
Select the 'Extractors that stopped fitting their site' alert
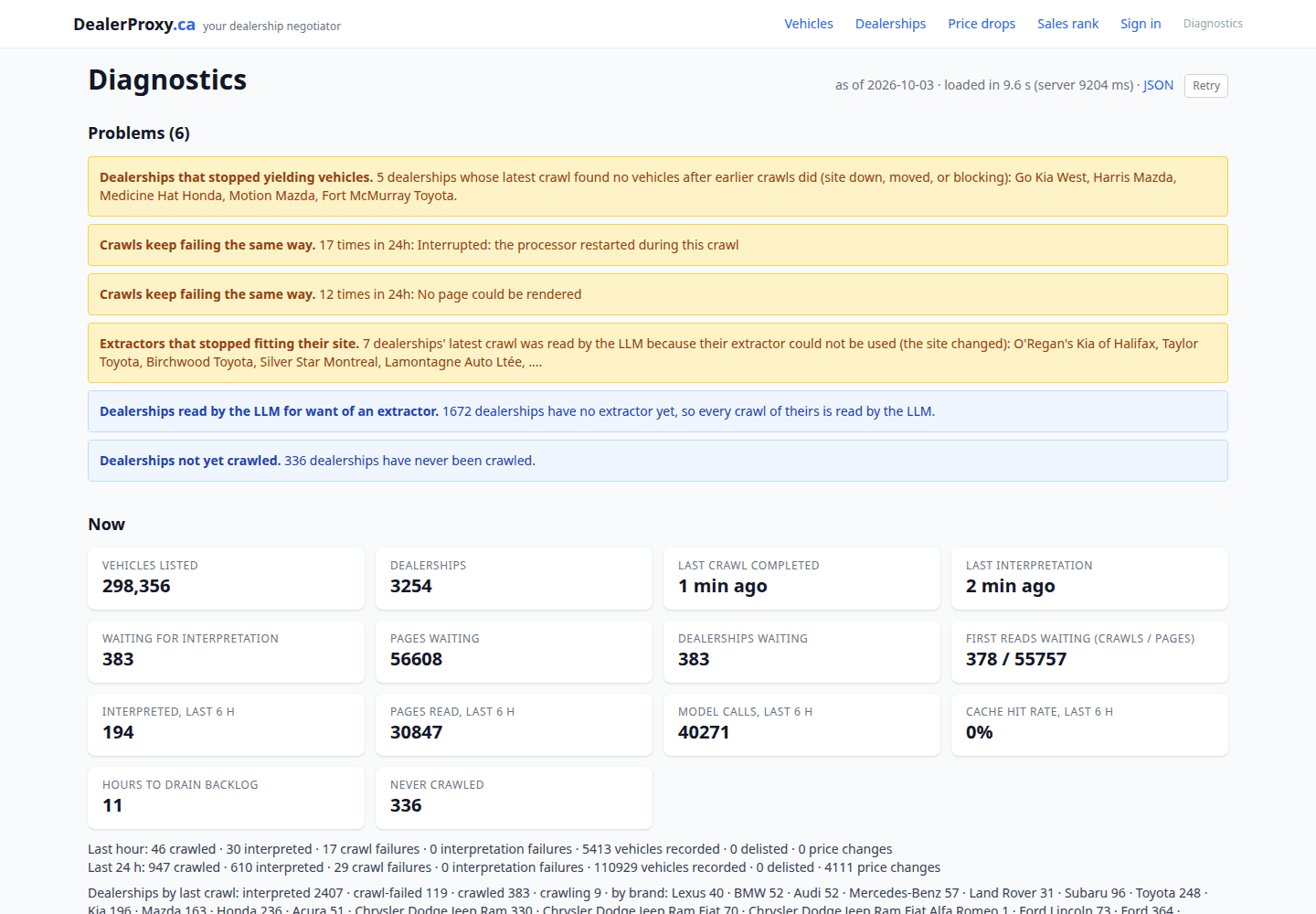click(658, 353)
